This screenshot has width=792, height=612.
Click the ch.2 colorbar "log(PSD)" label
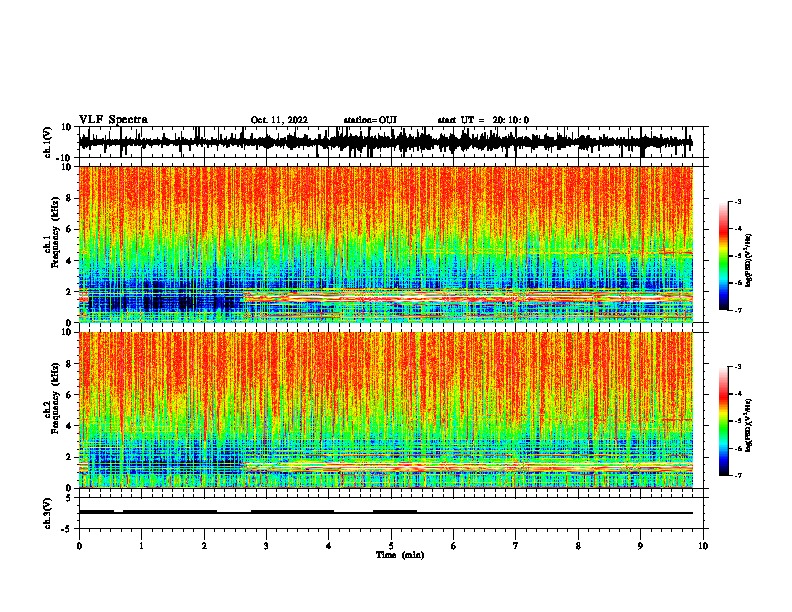coord(749,424)
